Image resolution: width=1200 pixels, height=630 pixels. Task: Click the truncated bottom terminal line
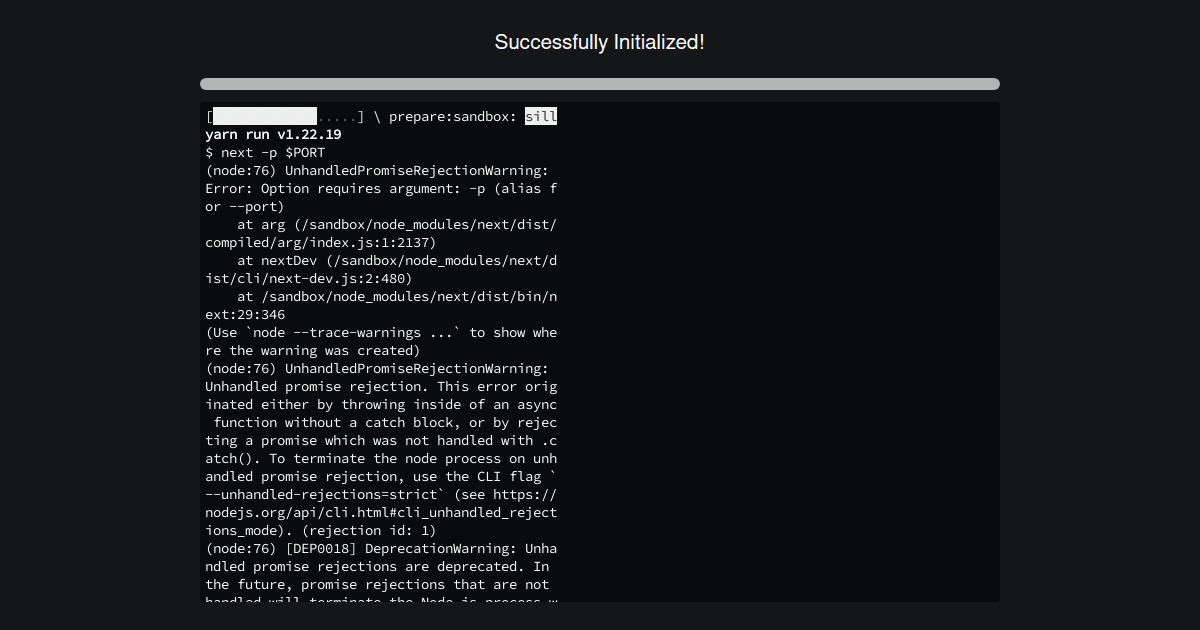[380, 598]
